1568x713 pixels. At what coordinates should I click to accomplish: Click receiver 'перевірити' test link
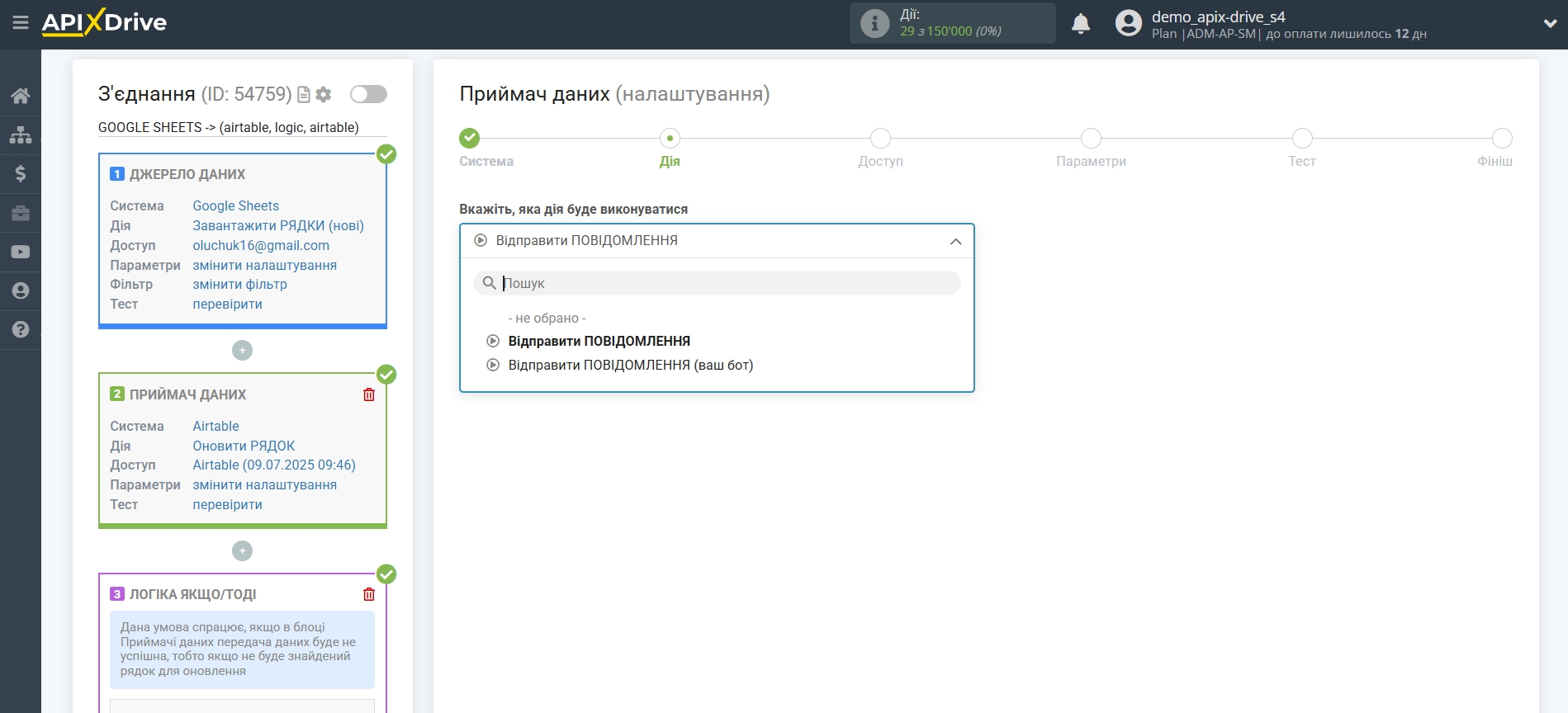coord(227,504)
